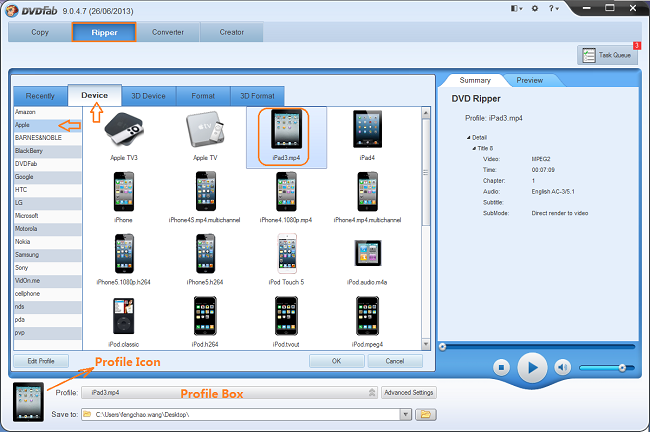Open the 3D Format profiles tab
Screen dimensions: 650x432
tap(257, 96)
